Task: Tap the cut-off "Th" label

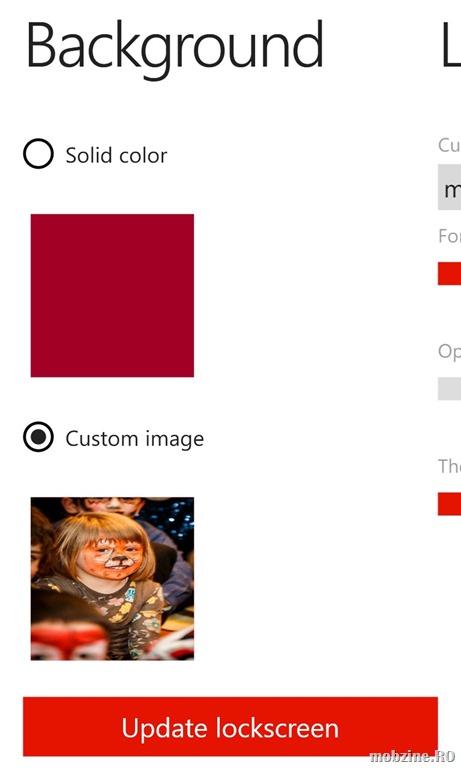Action: [x=449, y=466]
